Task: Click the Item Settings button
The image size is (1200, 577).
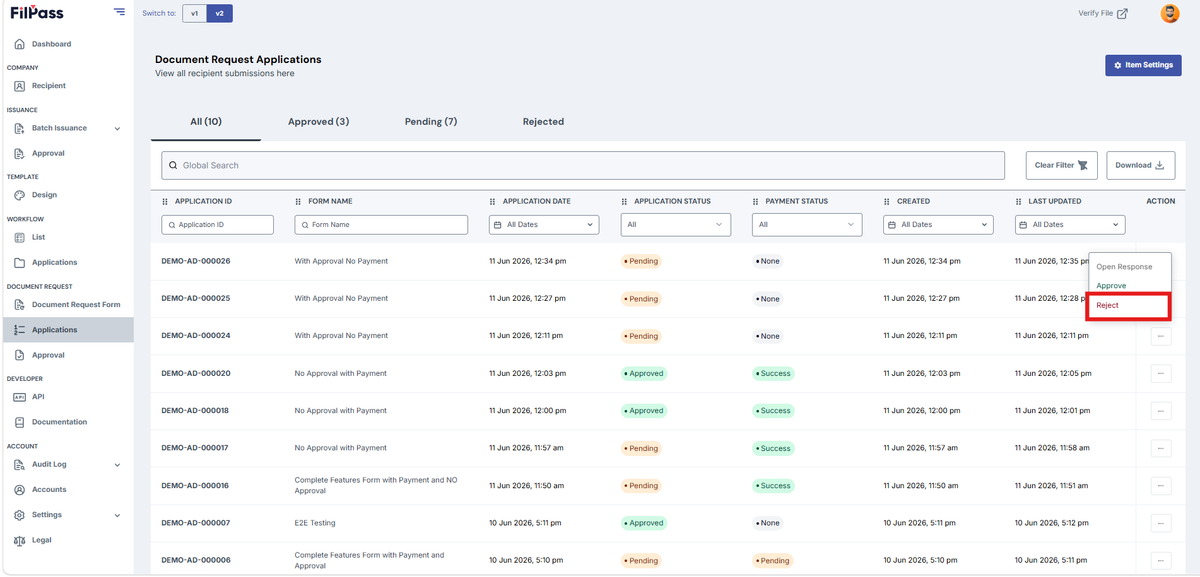Action: click(1143, 65)
